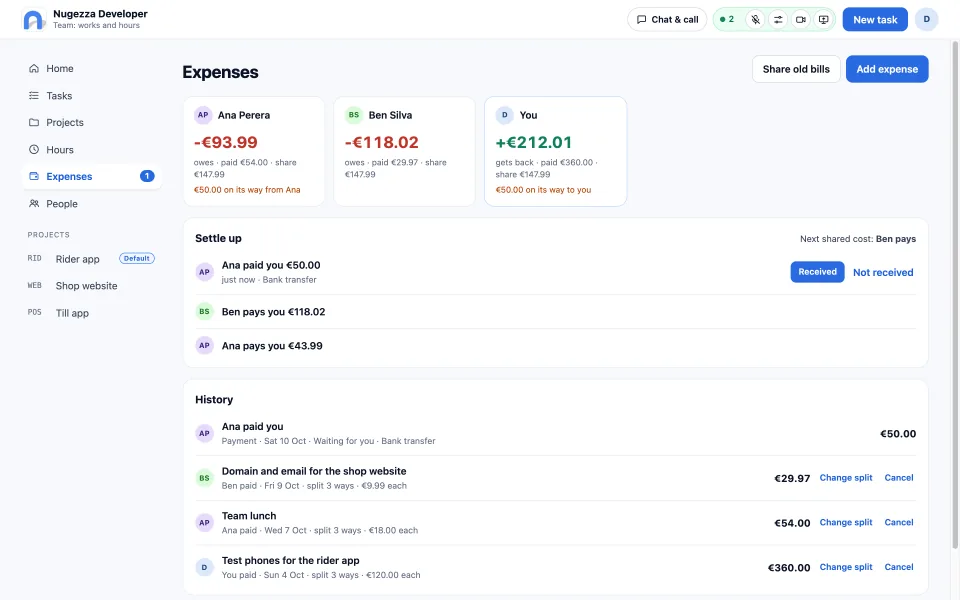The image size is (960, 600).
Task: Click the New task button
Action: click(x=875, y=20)
